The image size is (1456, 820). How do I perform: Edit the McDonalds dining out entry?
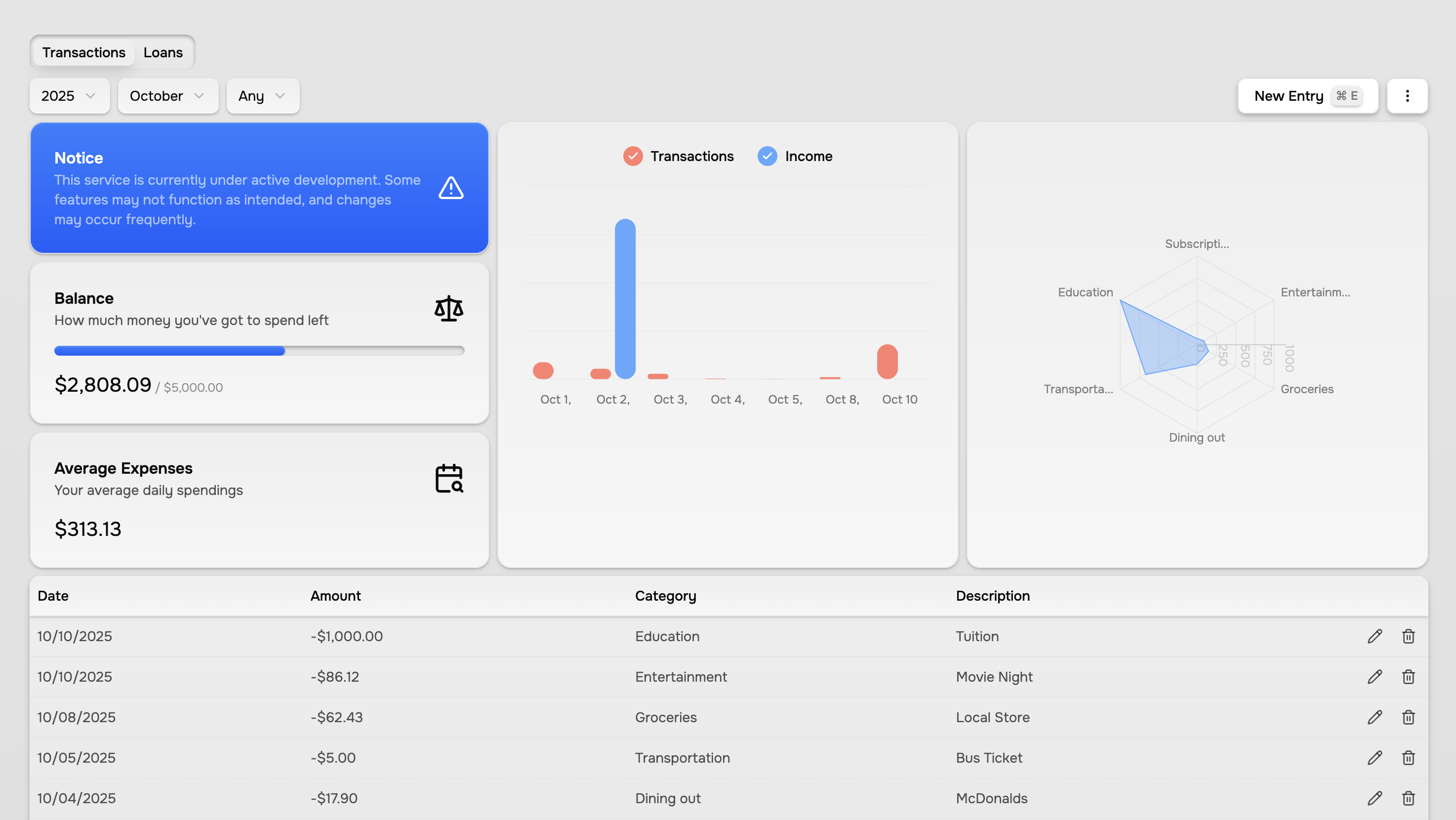(x=1375, y=798)
